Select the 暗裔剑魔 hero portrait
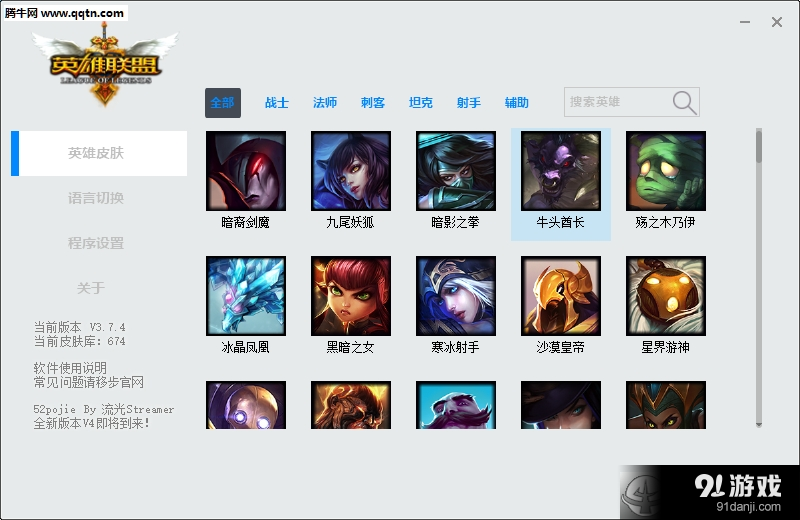This screenshot has width=800, height=520. coord(246,171)
